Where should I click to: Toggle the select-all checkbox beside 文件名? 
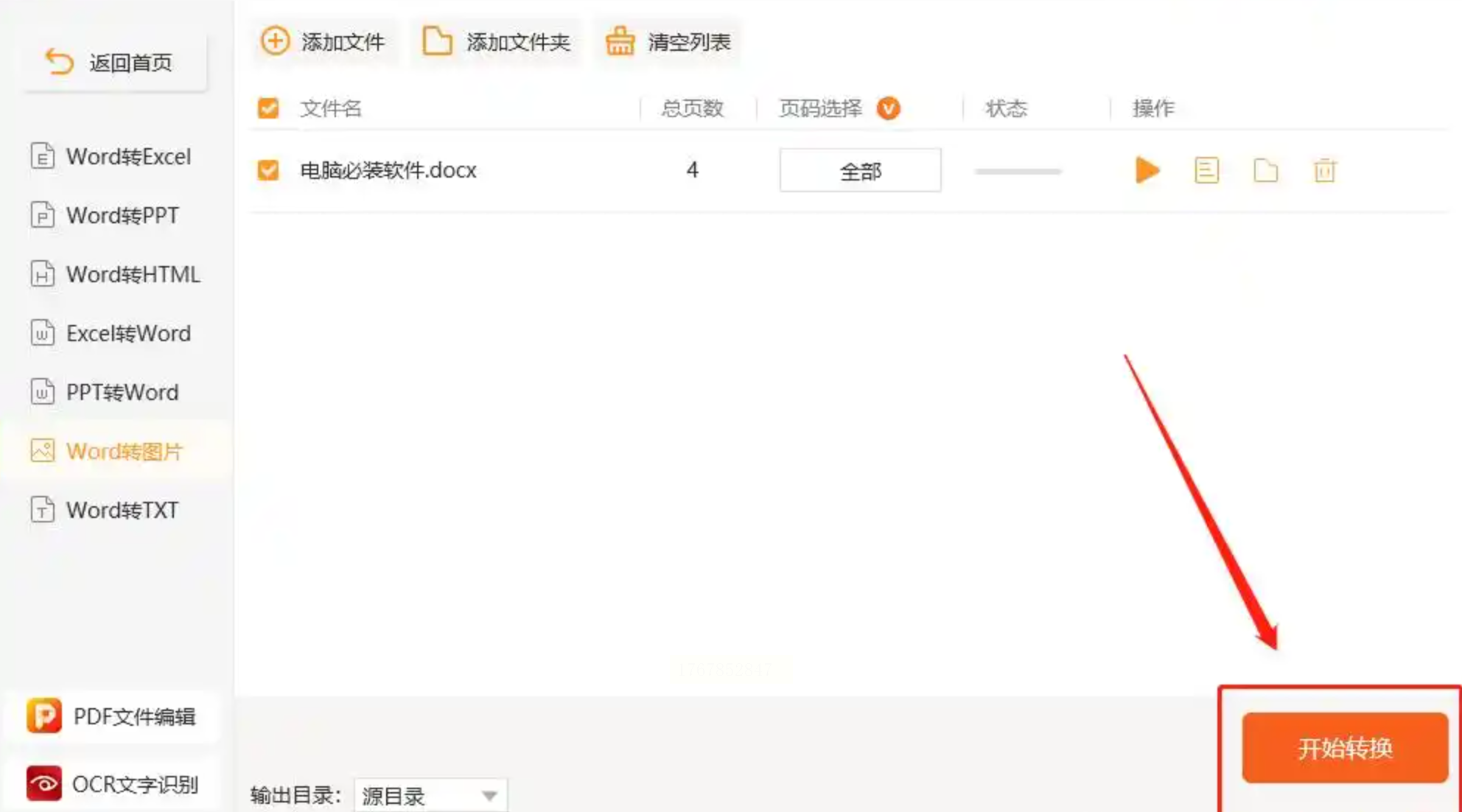[x=268, y=108]
